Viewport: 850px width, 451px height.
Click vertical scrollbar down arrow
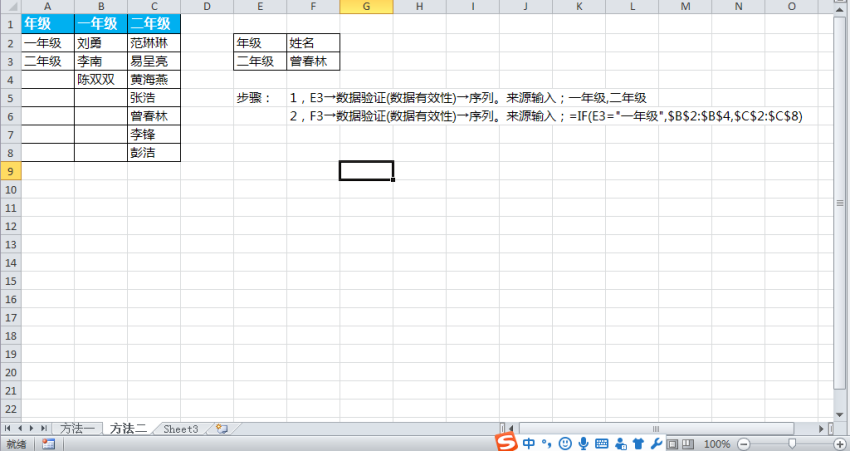click(x=840, y=415)
